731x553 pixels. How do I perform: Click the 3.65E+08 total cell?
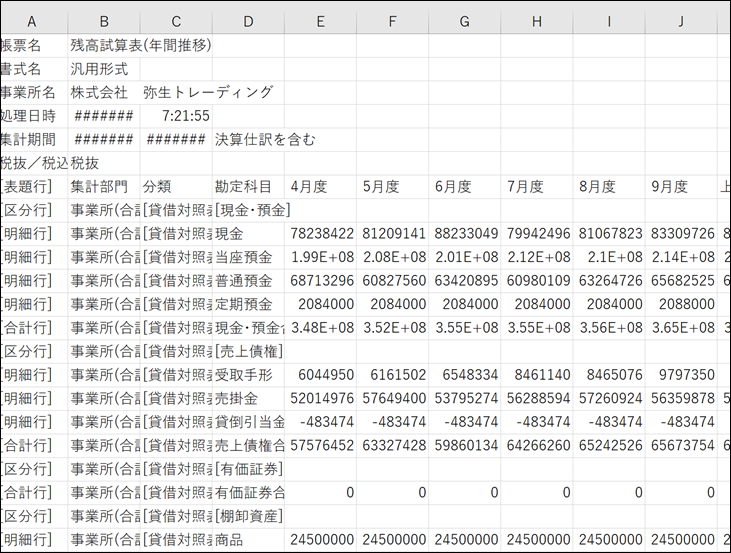pyautogui.click(x=681, y=328)
